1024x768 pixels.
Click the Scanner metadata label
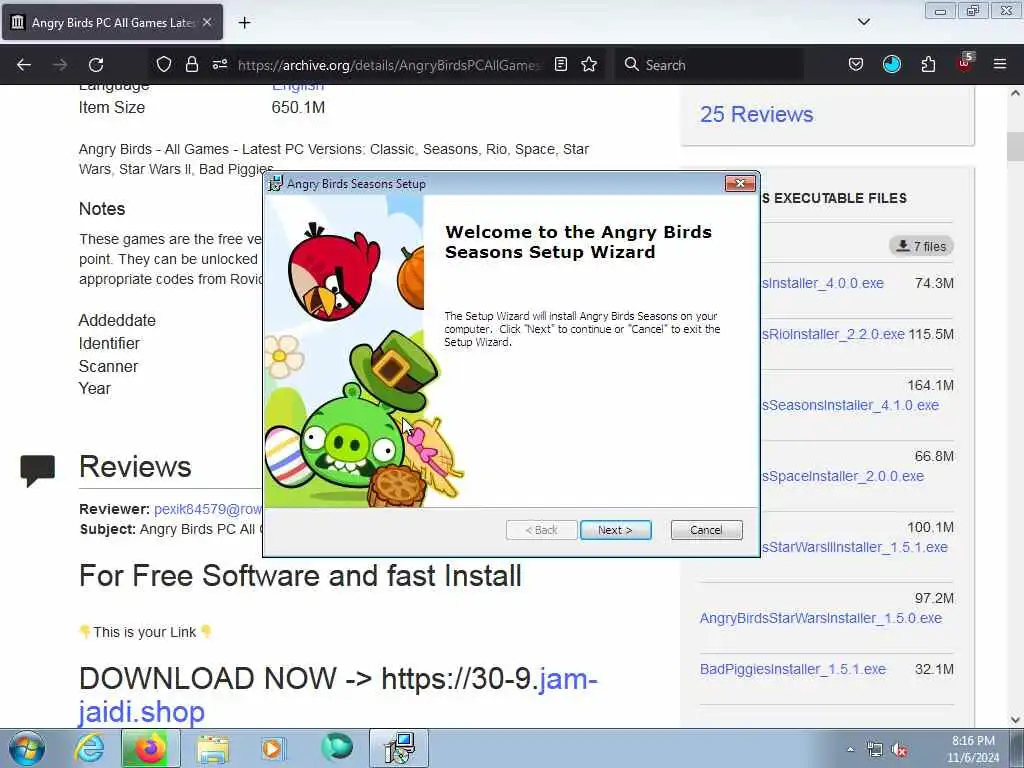click(x=108, y=366)
